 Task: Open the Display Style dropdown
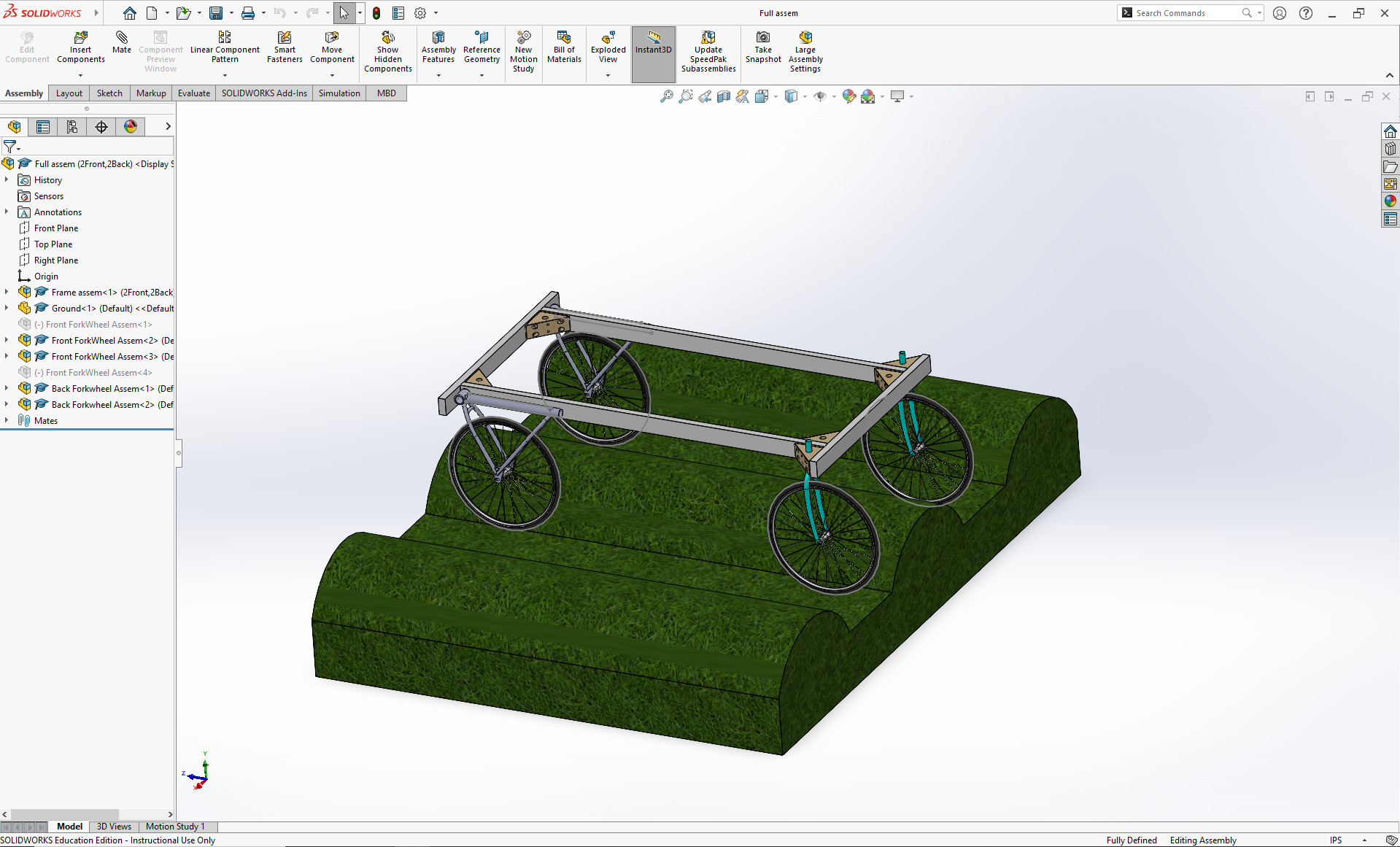pos(805,96)
